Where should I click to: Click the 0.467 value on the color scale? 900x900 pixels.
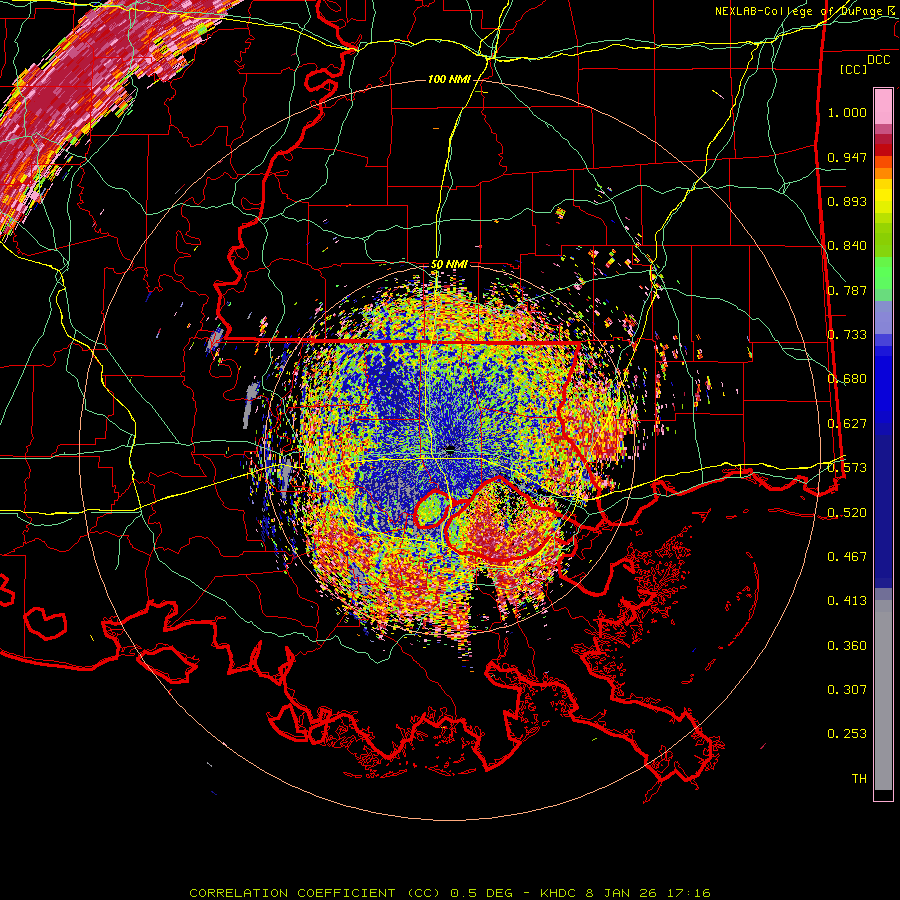(847, 556)
